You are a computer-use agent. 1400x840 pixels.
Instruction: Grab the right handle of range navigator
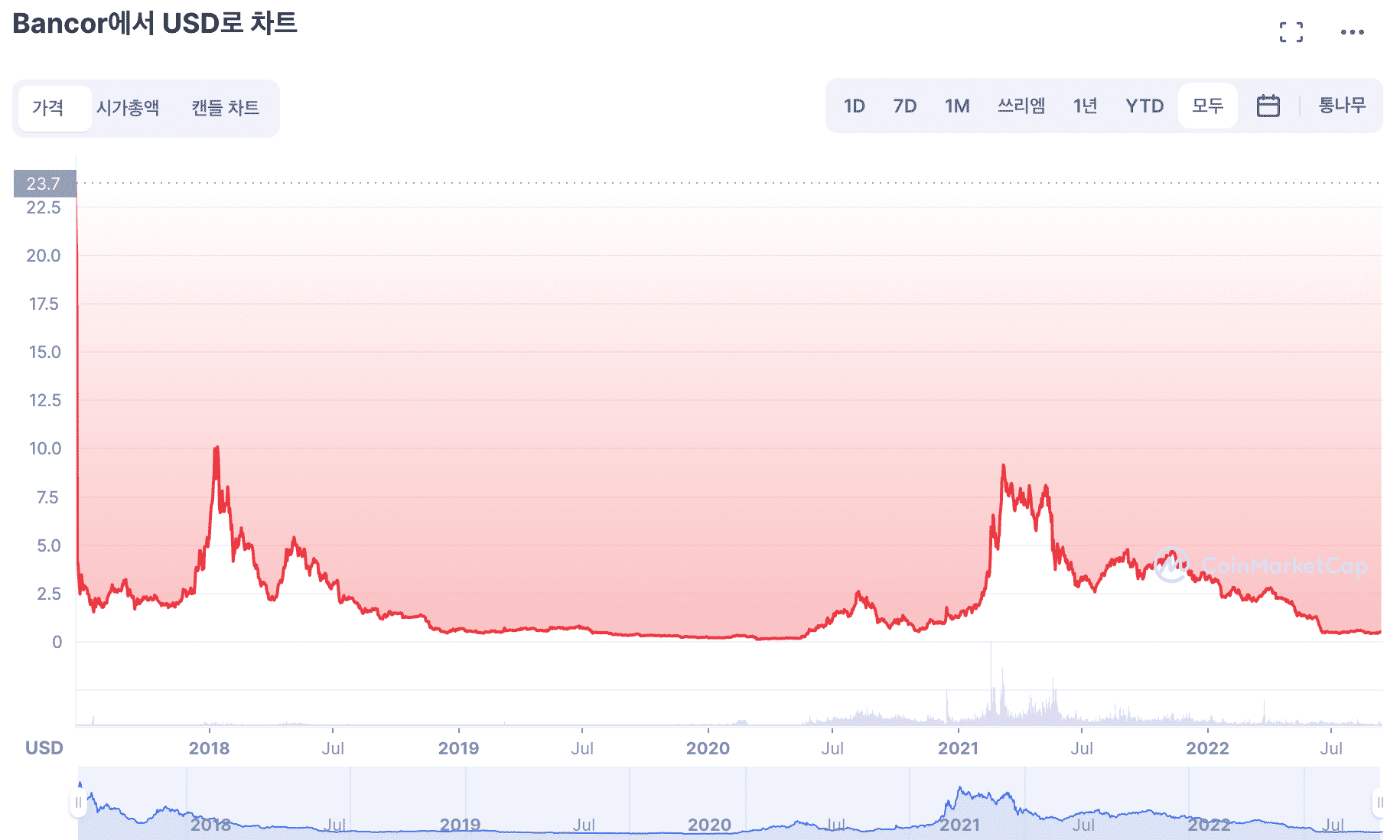pos(1378,803)
